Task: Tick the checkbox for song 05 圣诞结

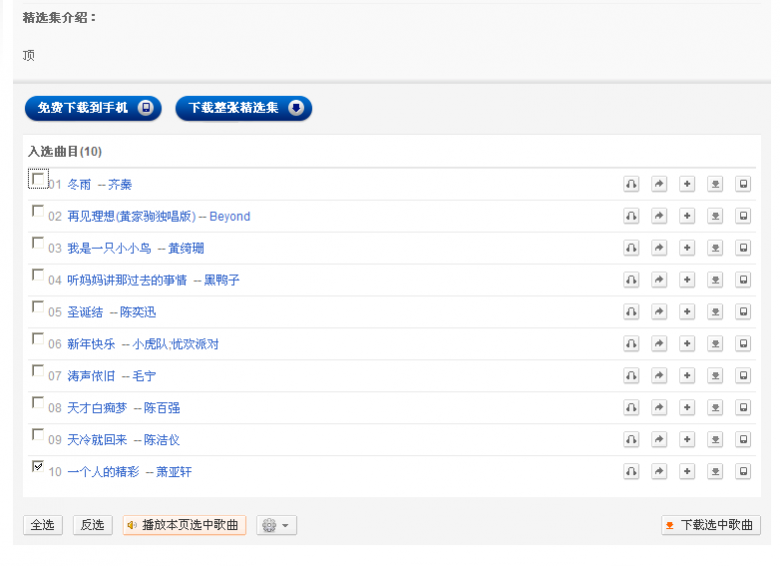Action: 38,307
